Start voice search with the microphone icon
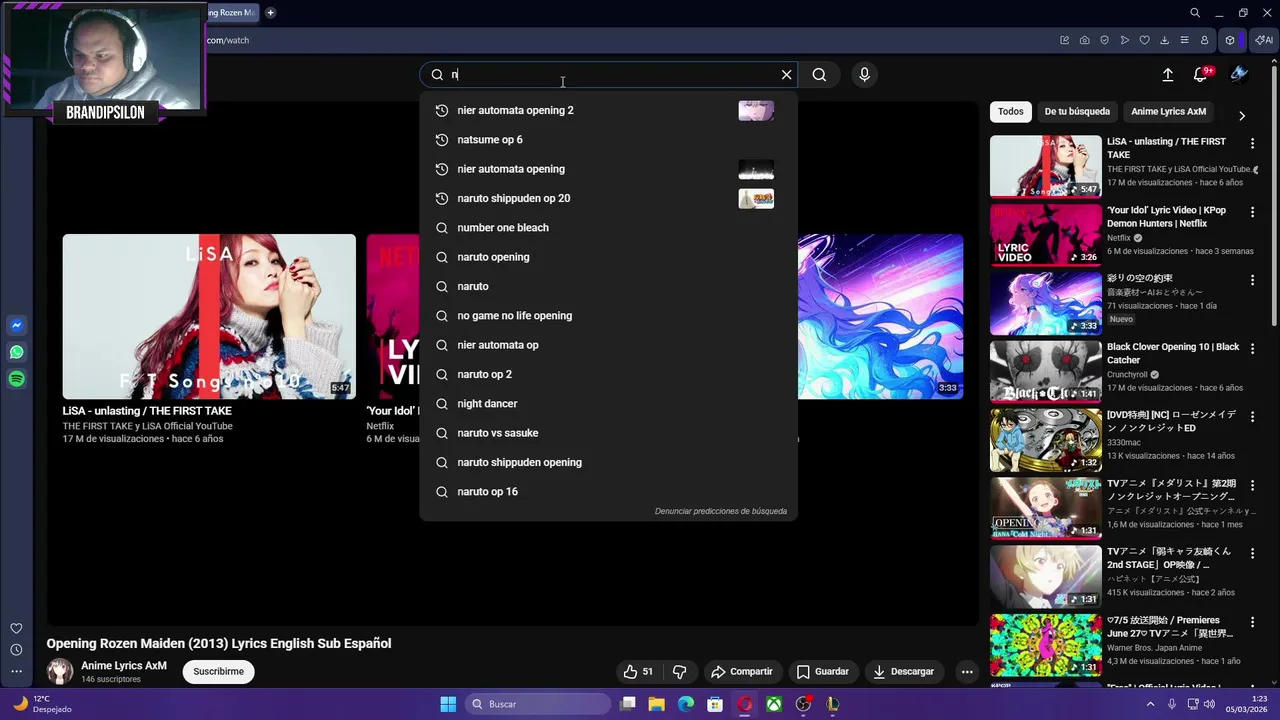 coord(864,75)
